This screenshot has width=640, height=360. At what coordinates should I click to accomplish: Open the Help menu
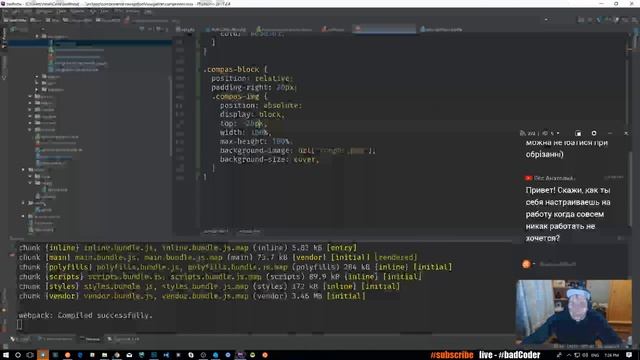[148, 11]
